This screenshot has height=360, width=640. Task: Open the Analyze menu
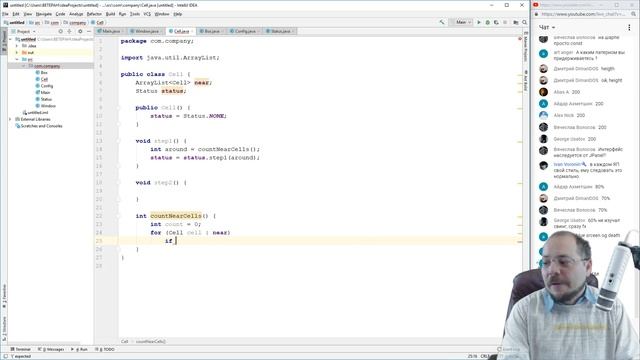76,14
